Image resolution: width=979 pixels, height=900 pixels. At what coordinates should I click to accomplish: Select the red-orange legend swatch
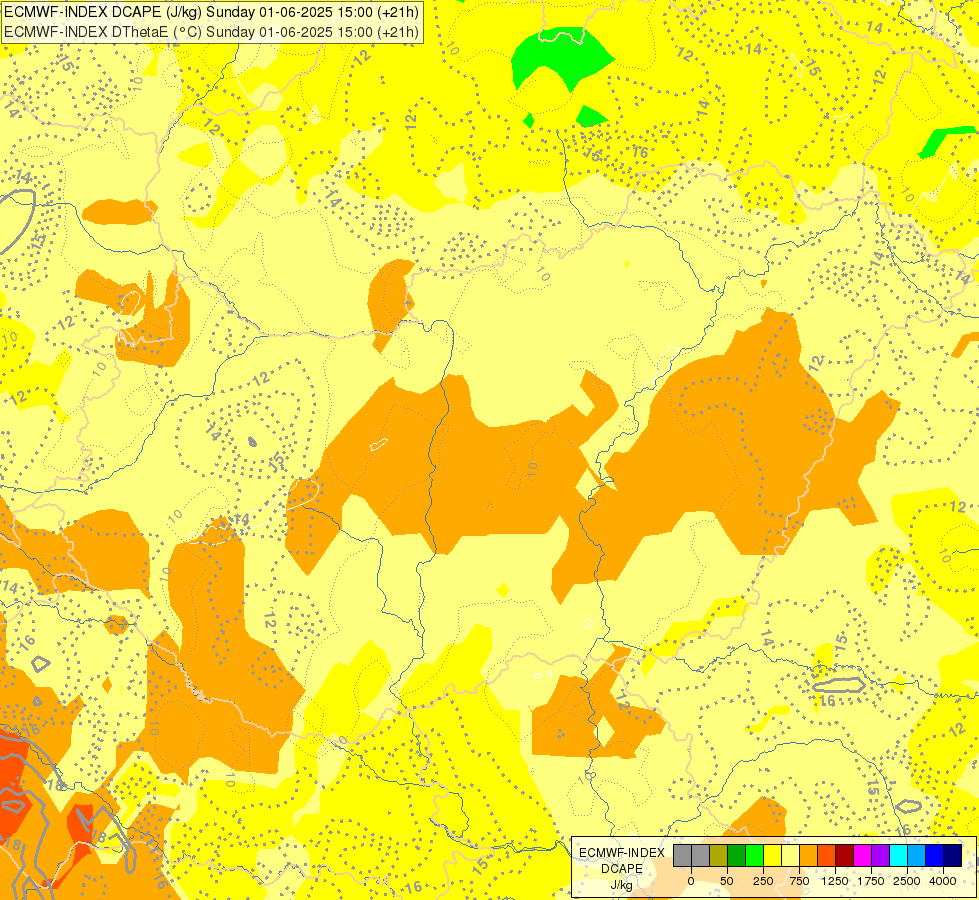coord(827,856)
